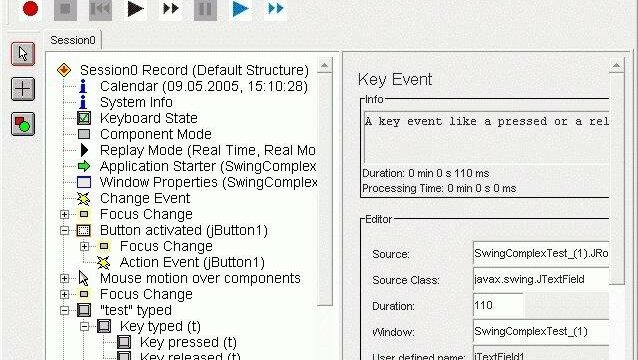Select the "test" typed tree entry

tap(136, 310)
